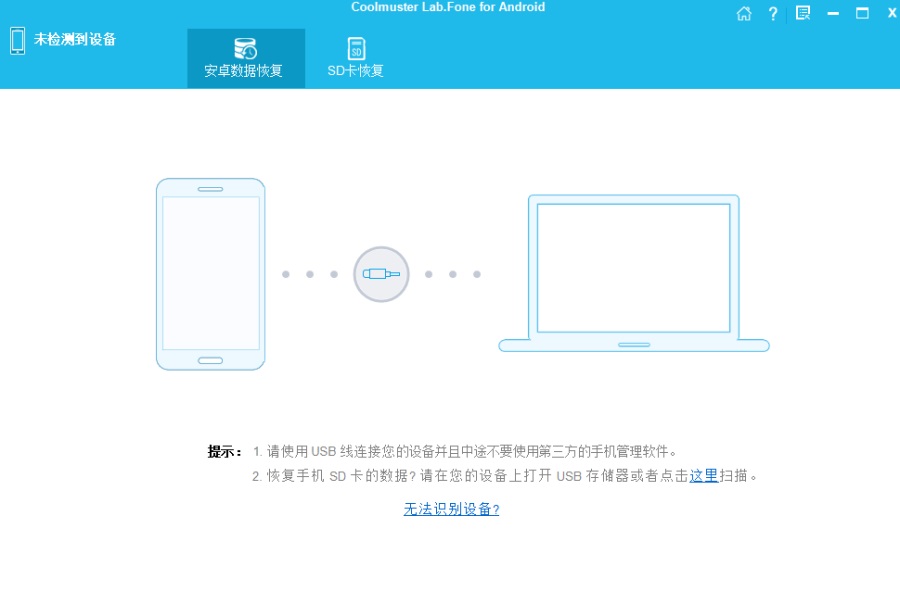Go to the home screen icon
Image resolution: width=900 pixels, height=604 pixels.
(744, 14)
